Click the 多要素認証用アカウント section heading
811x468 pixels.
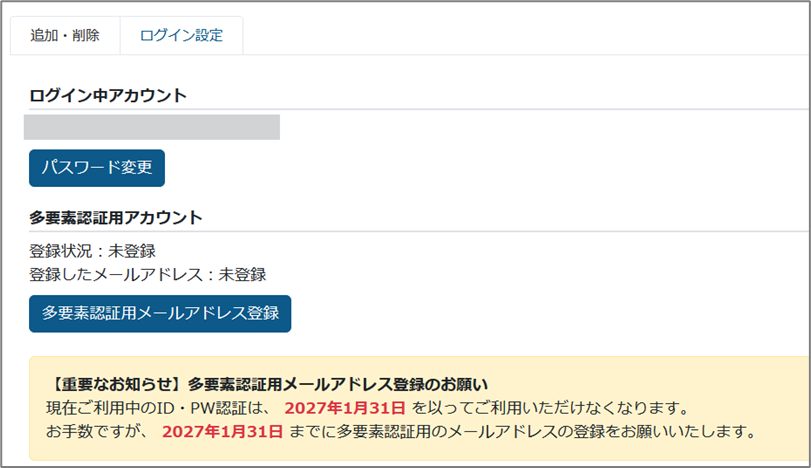(x=116, y=217)
